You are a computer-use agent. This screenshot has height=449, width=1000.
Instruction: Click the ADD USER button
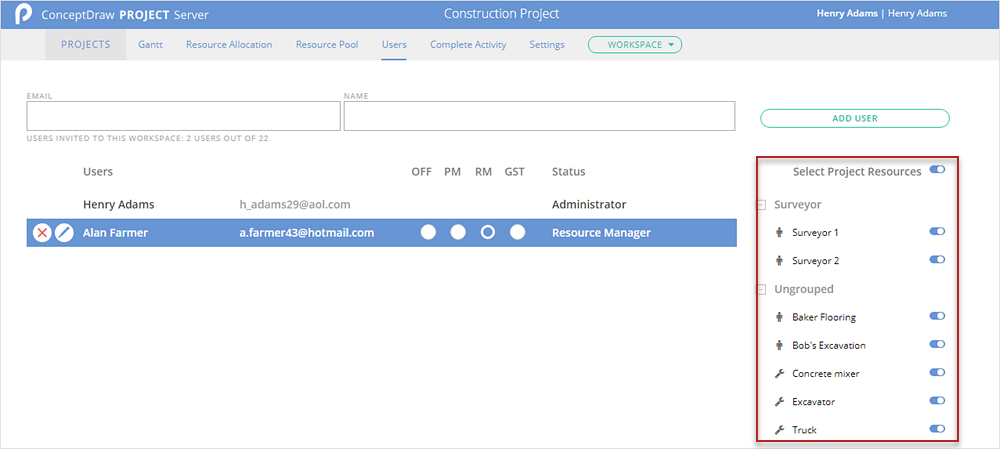click(x=855, y=118)
